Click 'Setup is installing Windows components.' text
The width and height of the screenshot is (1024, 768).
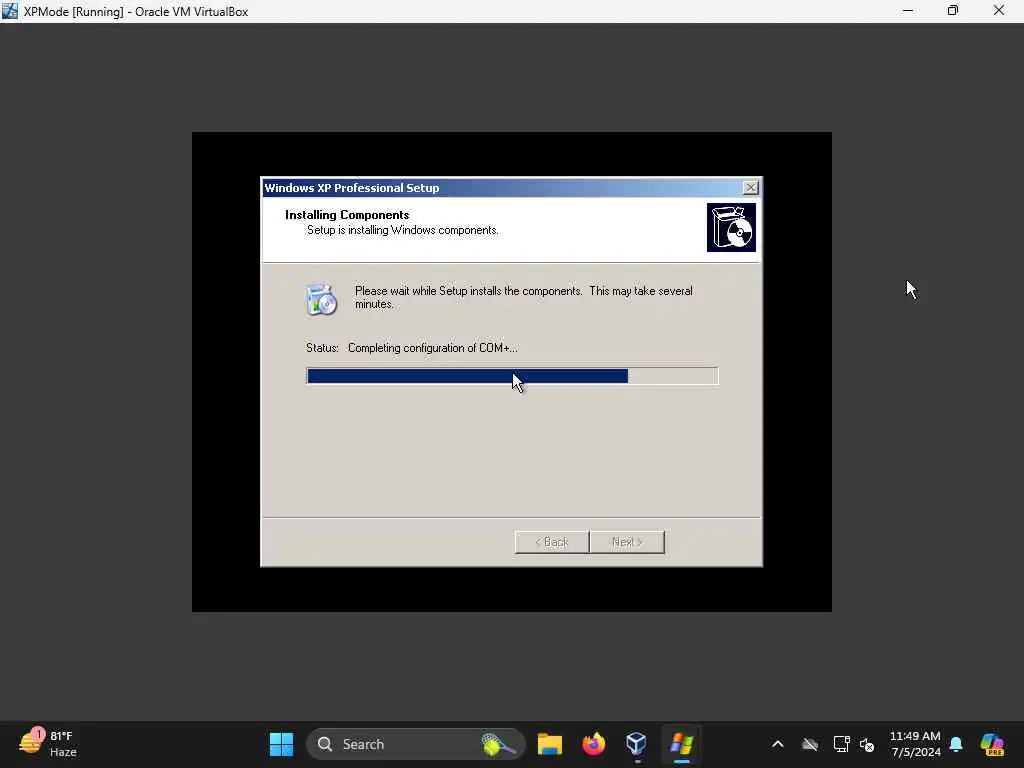click(x=402, y=230)
